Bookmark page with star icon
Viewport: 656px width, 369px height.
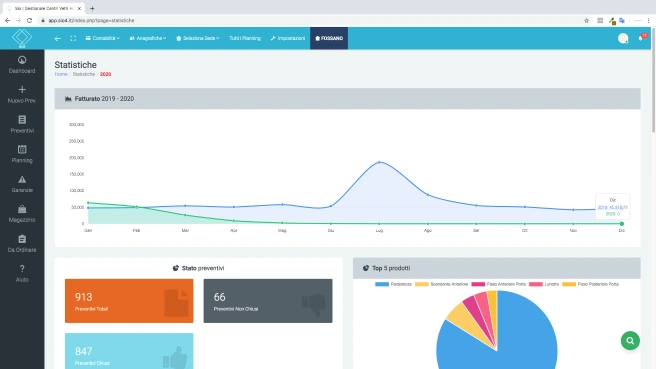(587, 20)
